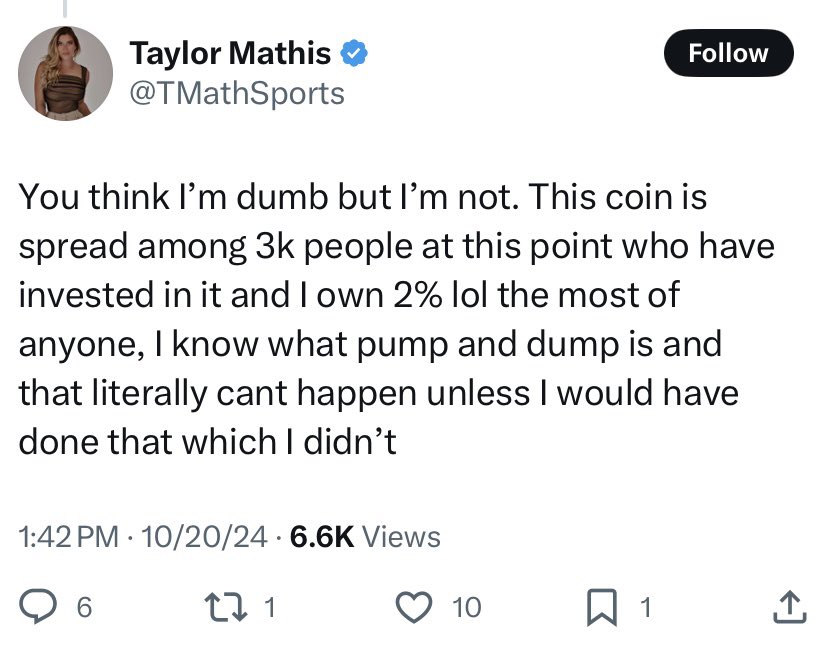
Task: Click the Views label text
Action: (401, 537)
